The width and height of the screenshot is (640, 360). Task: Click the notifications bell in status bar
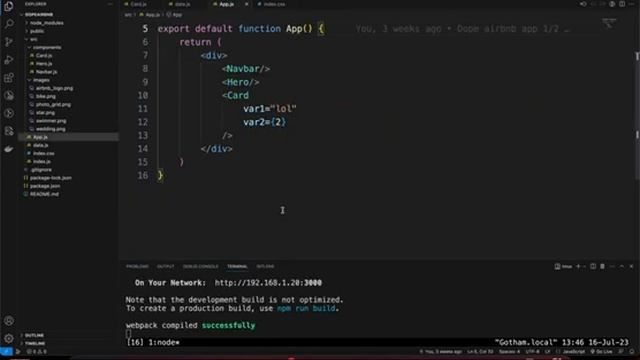tap(632, 351)
